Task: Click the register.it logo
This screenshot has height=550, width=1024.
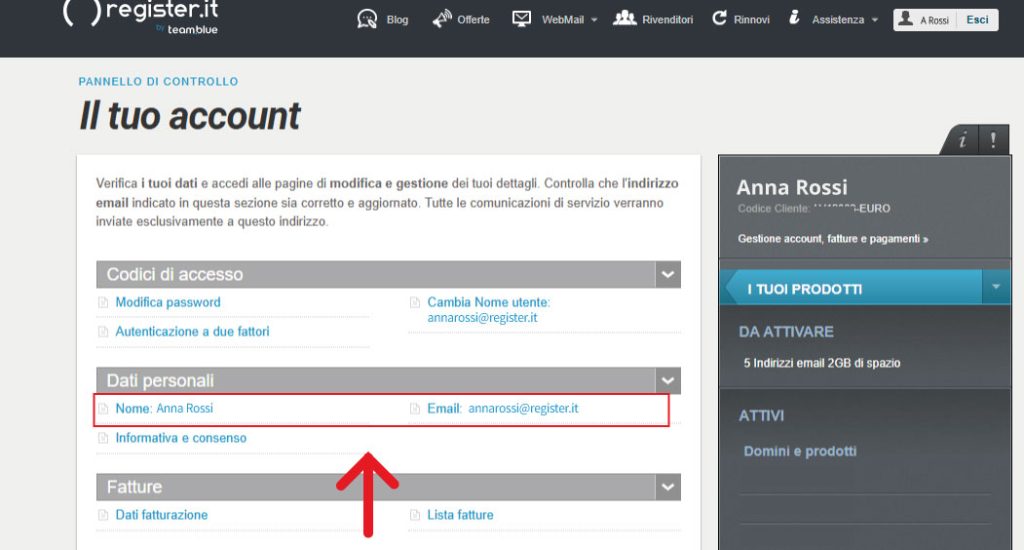Action: pos(140,17)
